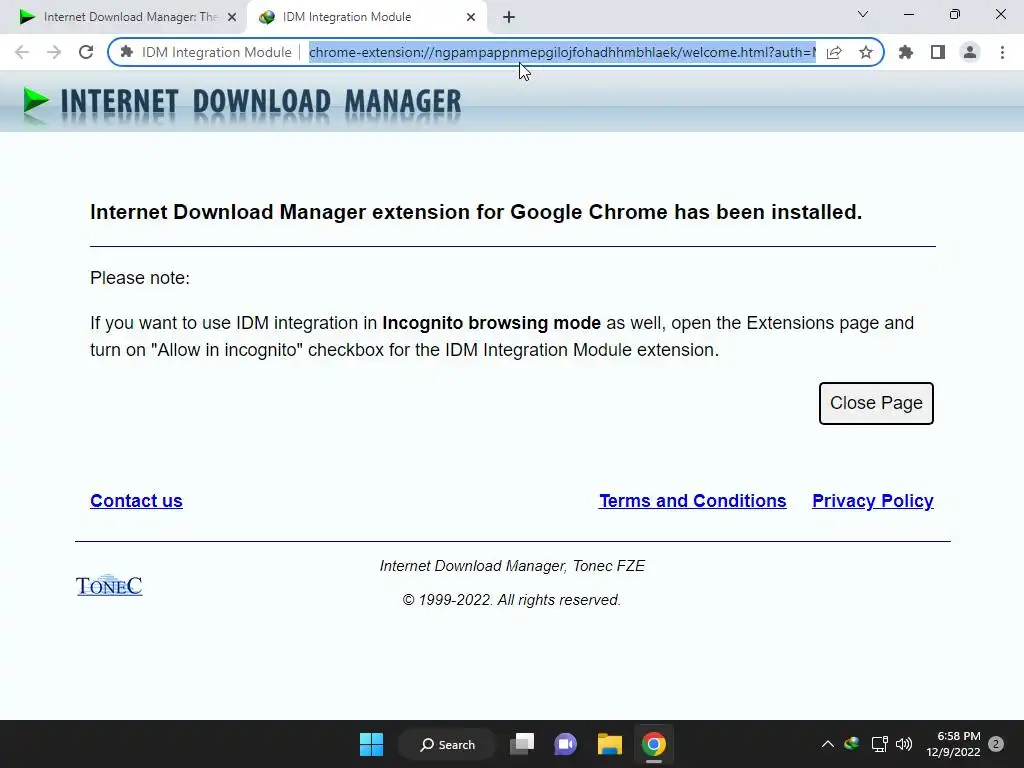Open the clock and calendar flyout
This screenshot has width=1024, height=768.
pos(953,744)
